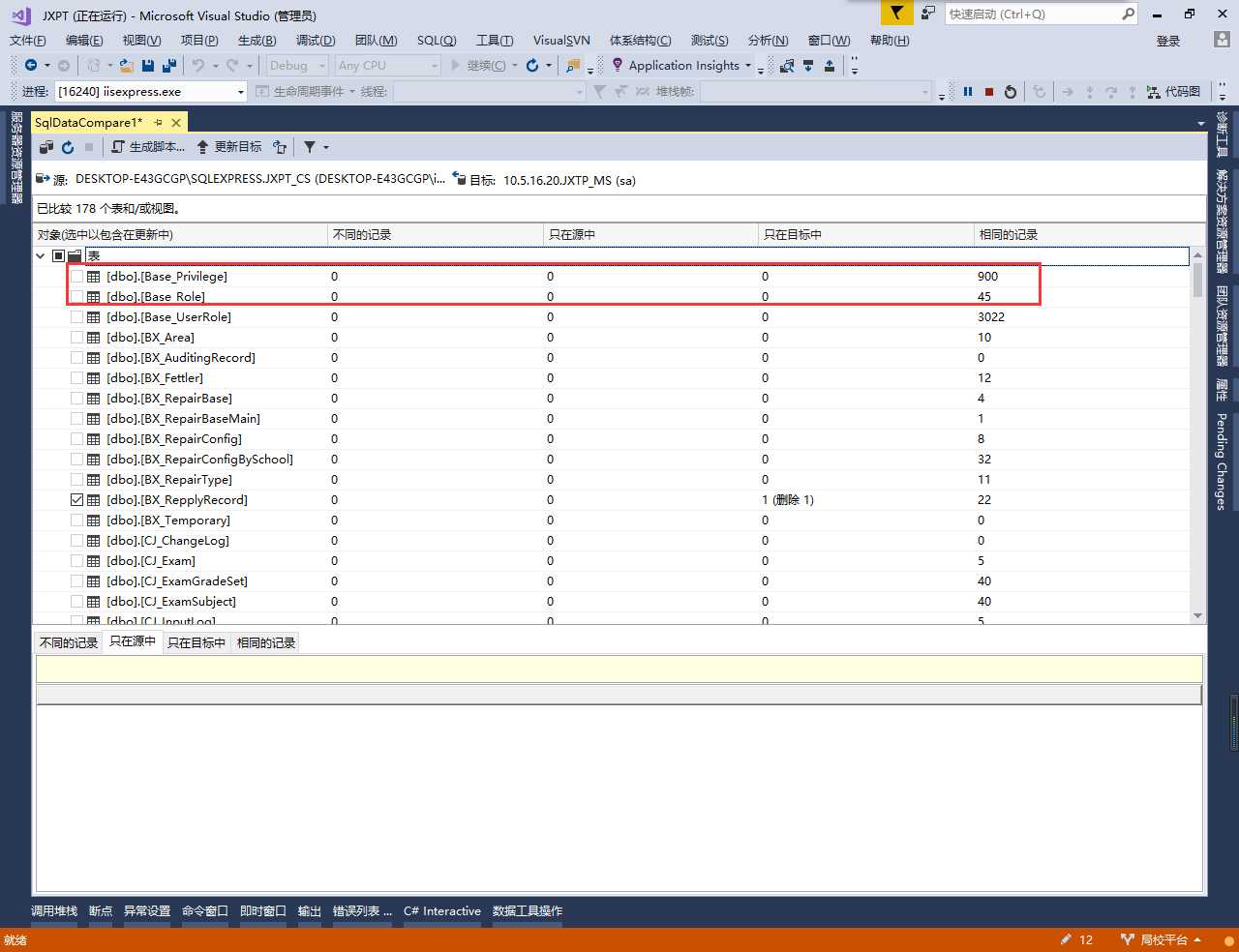Click the background tasks icon in status bar
Screen dimensions: 1239x952
click(1228, 939)
